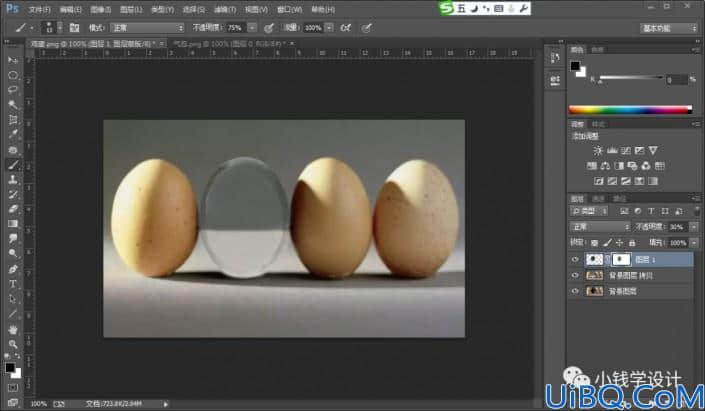Select the Path Selection tool
This screenshot has height=411, width=705.
pyautogui.click(x=13, y=299)
